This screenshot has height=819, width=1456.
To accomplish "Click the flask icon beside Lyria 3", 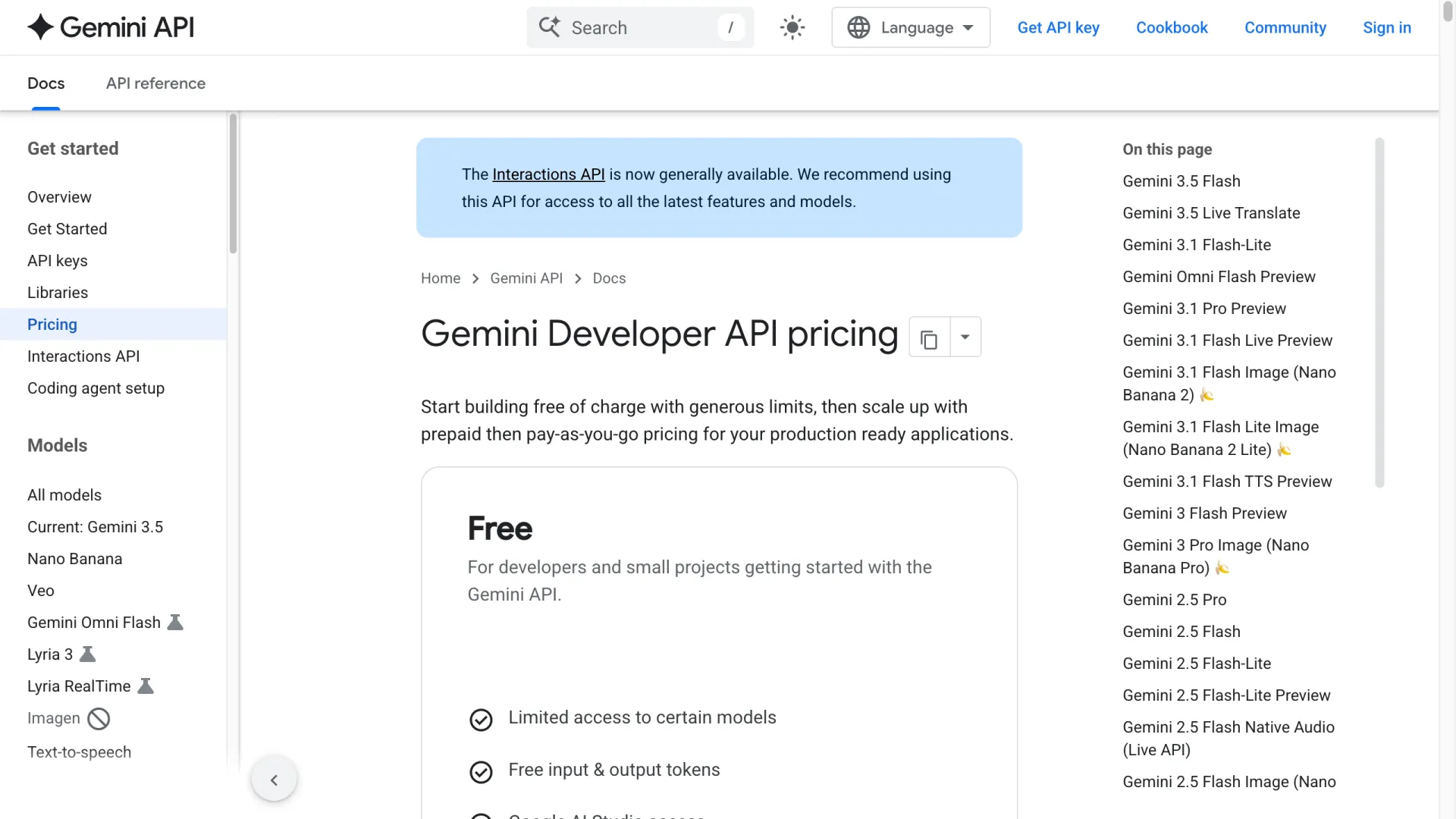I will (88, 654).
